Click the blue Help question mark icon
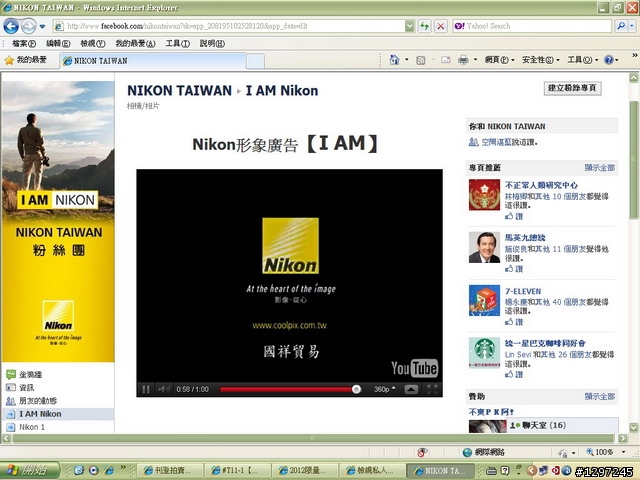Viewport: 640px width, 480px height. tap(609, 60)
